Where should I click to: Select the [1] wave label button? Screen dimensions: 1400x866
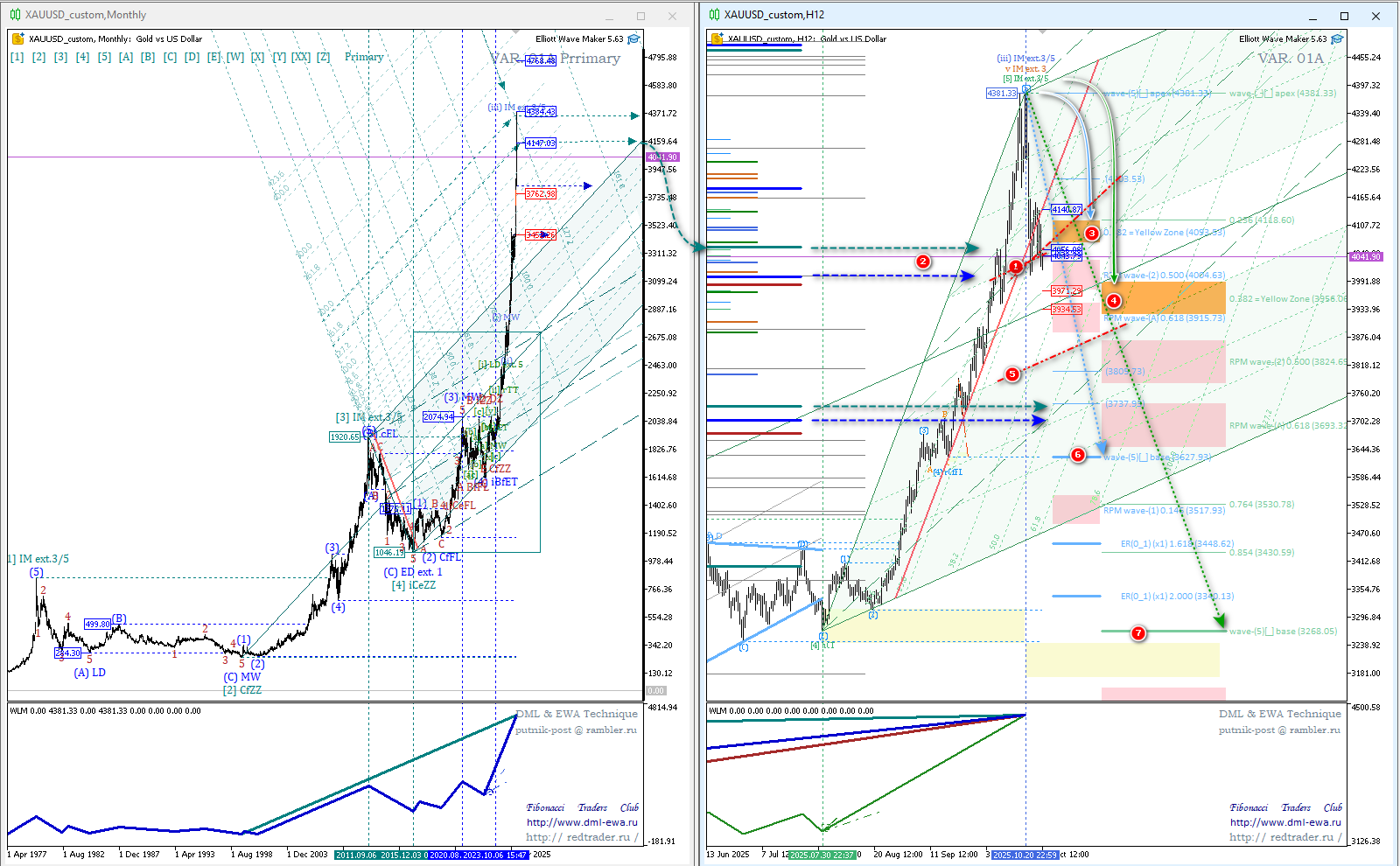pos(17,57)
